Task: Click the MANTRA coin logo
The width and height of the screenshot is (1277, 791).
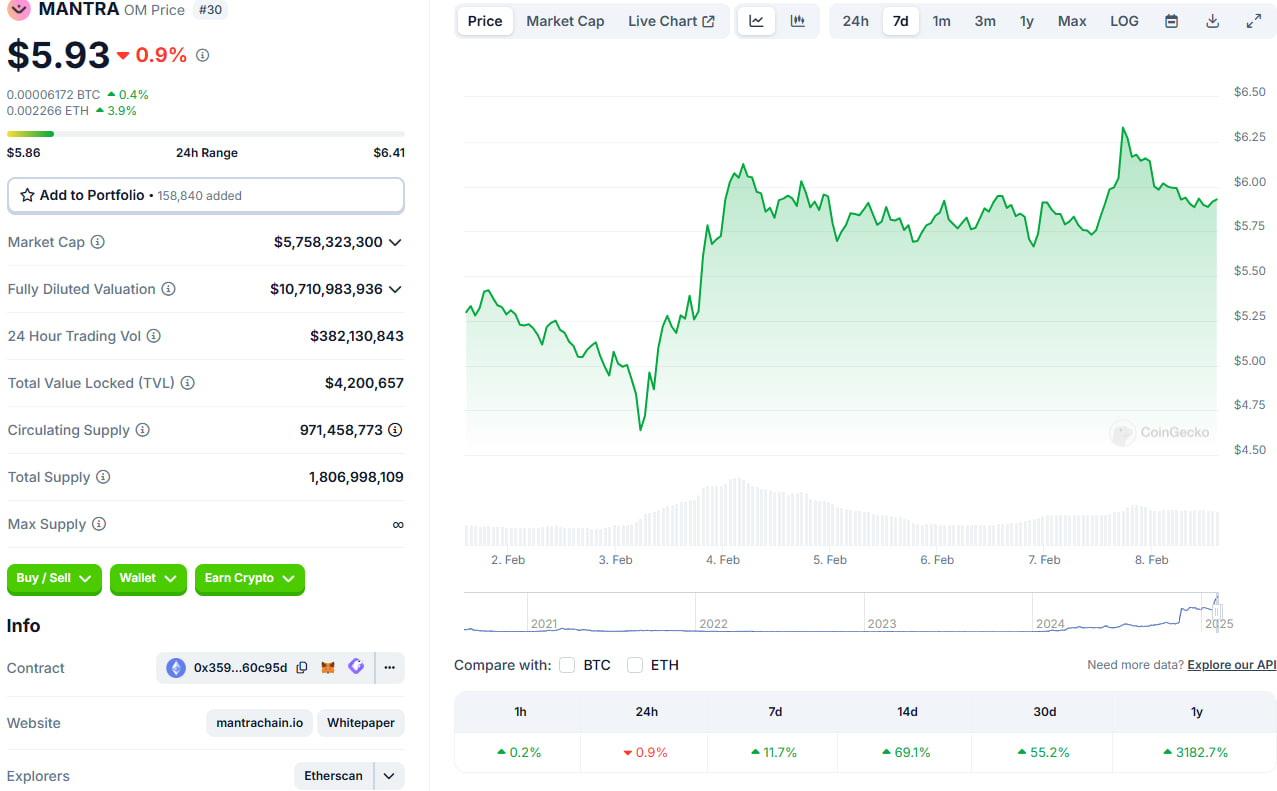Action: pos(19,9)
